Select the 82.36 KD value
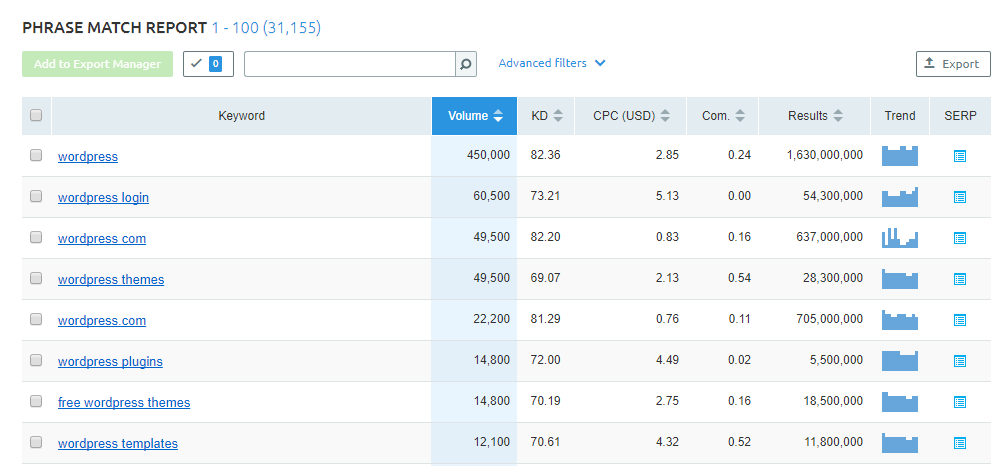The width and height of the screenshot is (994, 466). 545,155
